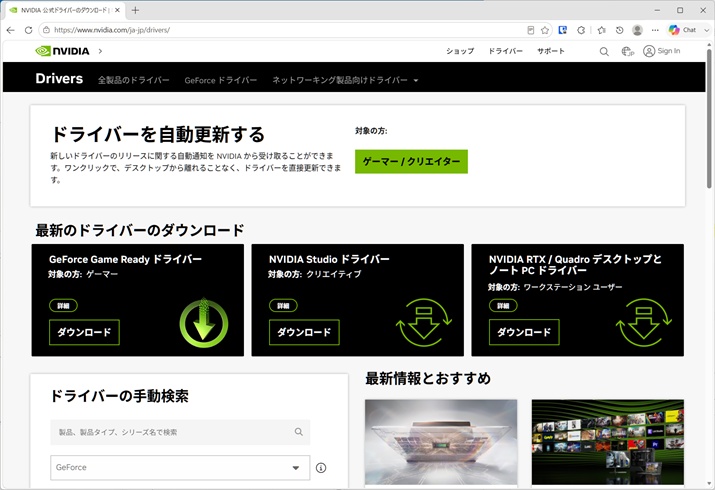Viewport: 715px width, 490px height.
Task: Open site info lock icon in address bar
Action: pyautogui.click(x=46, y=30)
